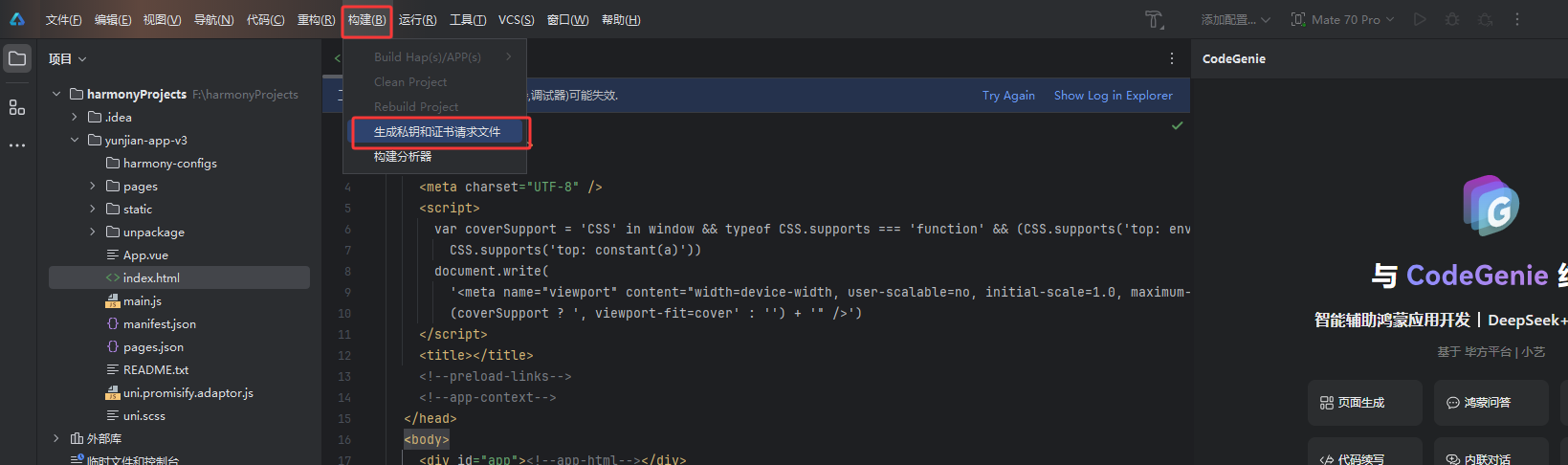This screenshot has height=465, width=1568.
Task: Choose Rebuild Project menu entry
Action: click(435, 107)
